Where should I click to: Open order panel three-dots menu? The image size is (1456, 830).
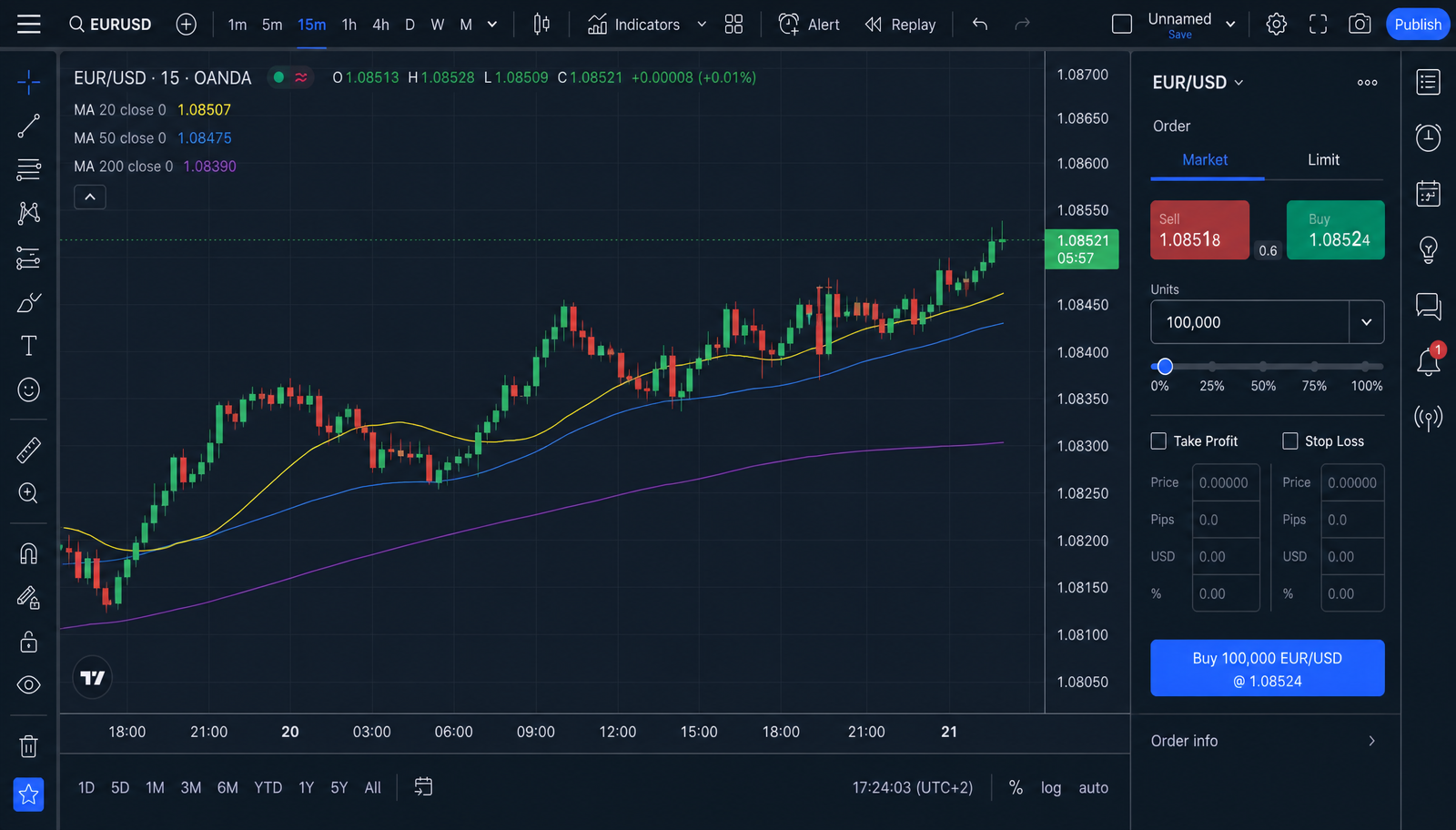(1367, 83)
